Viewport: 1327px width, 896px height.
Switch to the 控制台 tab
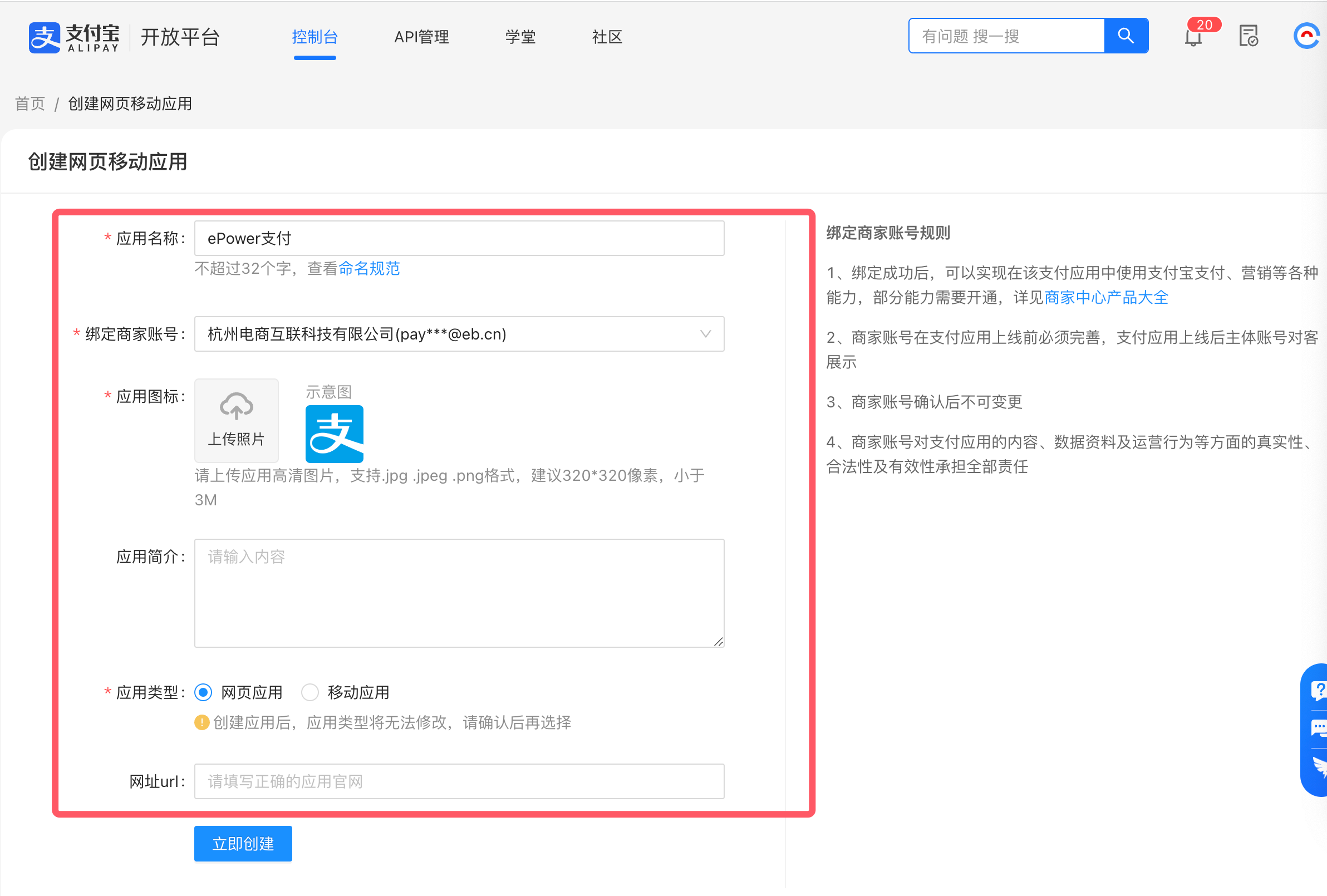click(x=315, y=37)
